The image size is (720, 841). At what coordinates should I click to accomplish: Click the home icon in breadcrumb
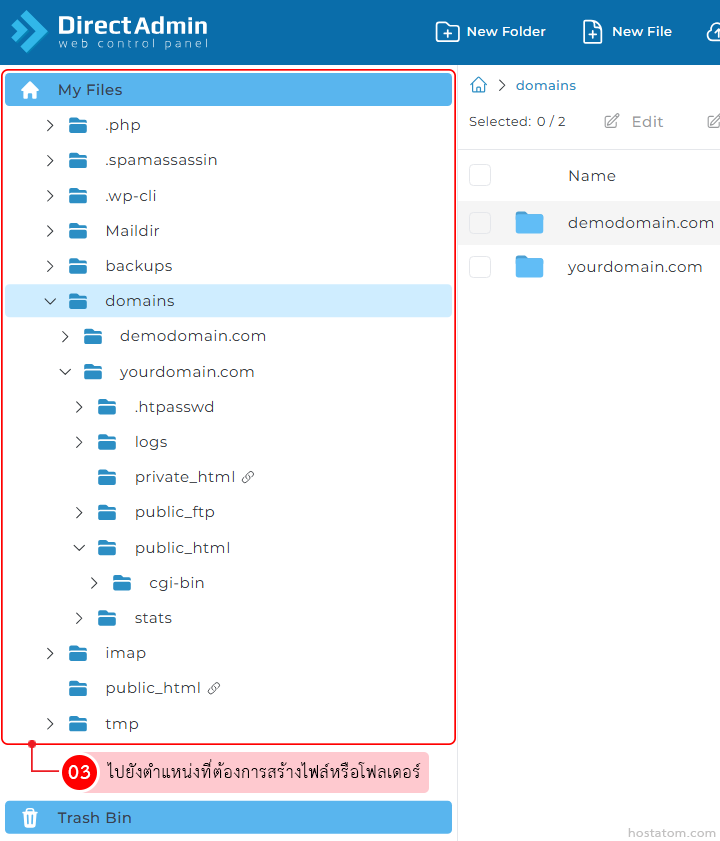click(479, 85)
